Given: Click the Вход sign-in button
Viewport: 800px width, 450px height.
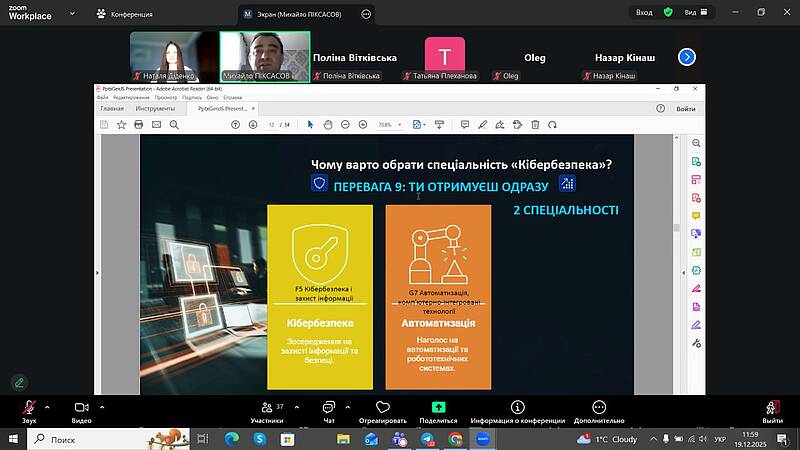Looking at the screenshot, I should tap(646, 12).
